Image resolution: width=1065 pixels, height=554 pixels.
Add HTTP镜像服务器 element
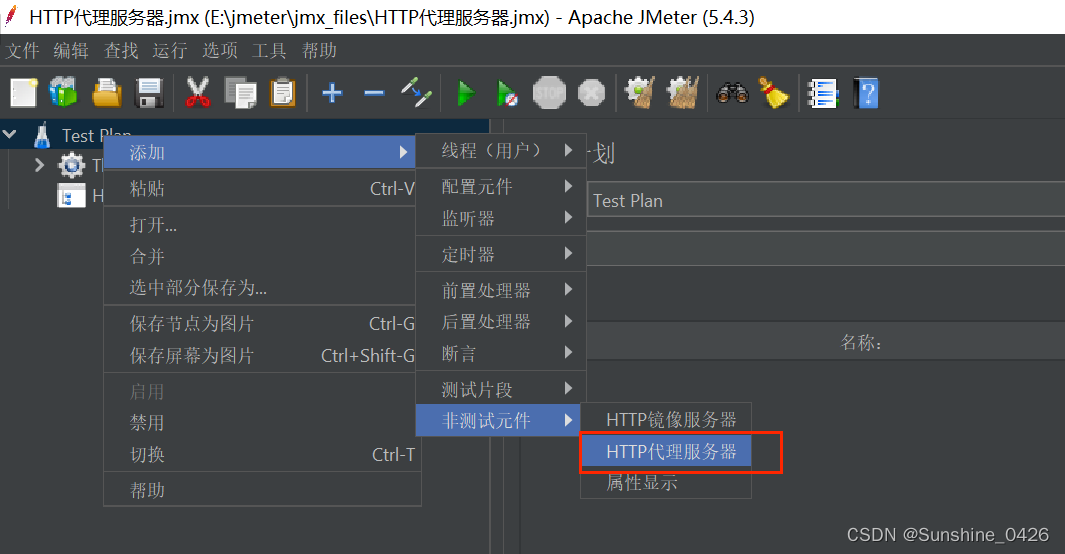tap(666, 420)
